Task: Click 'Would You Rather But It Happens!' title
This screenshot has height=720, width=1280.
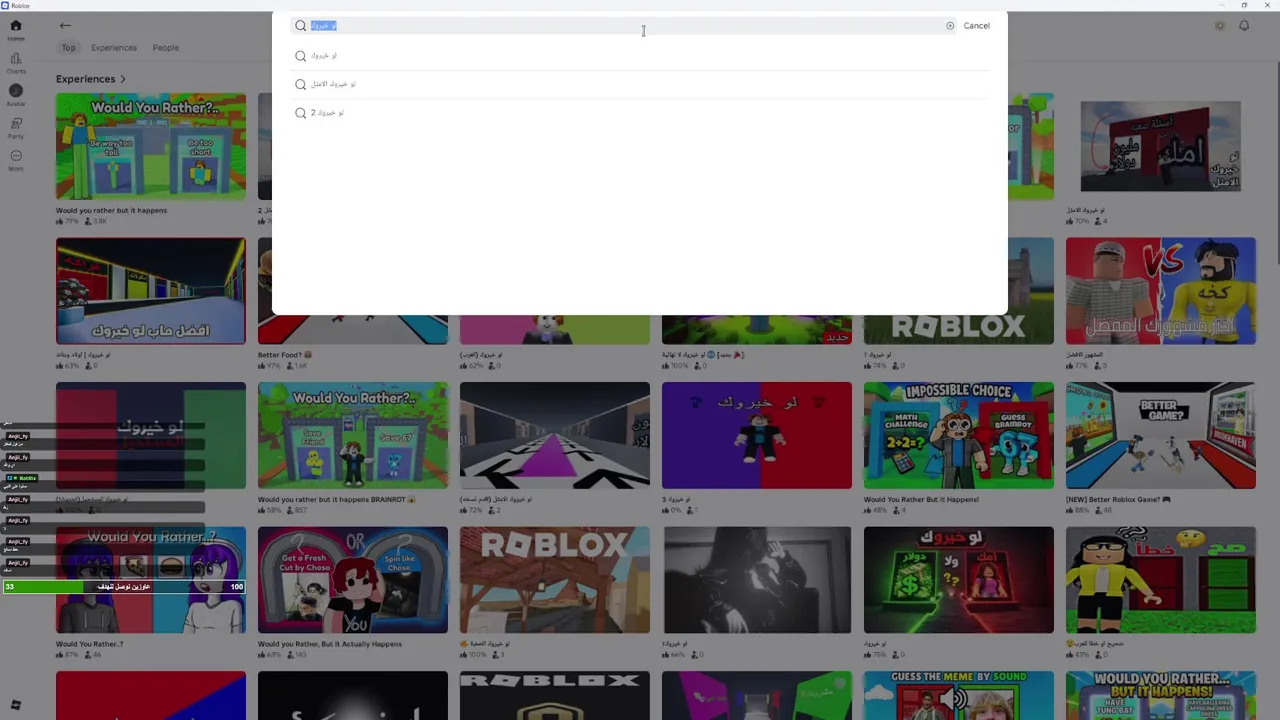Action: coord(921,500)
